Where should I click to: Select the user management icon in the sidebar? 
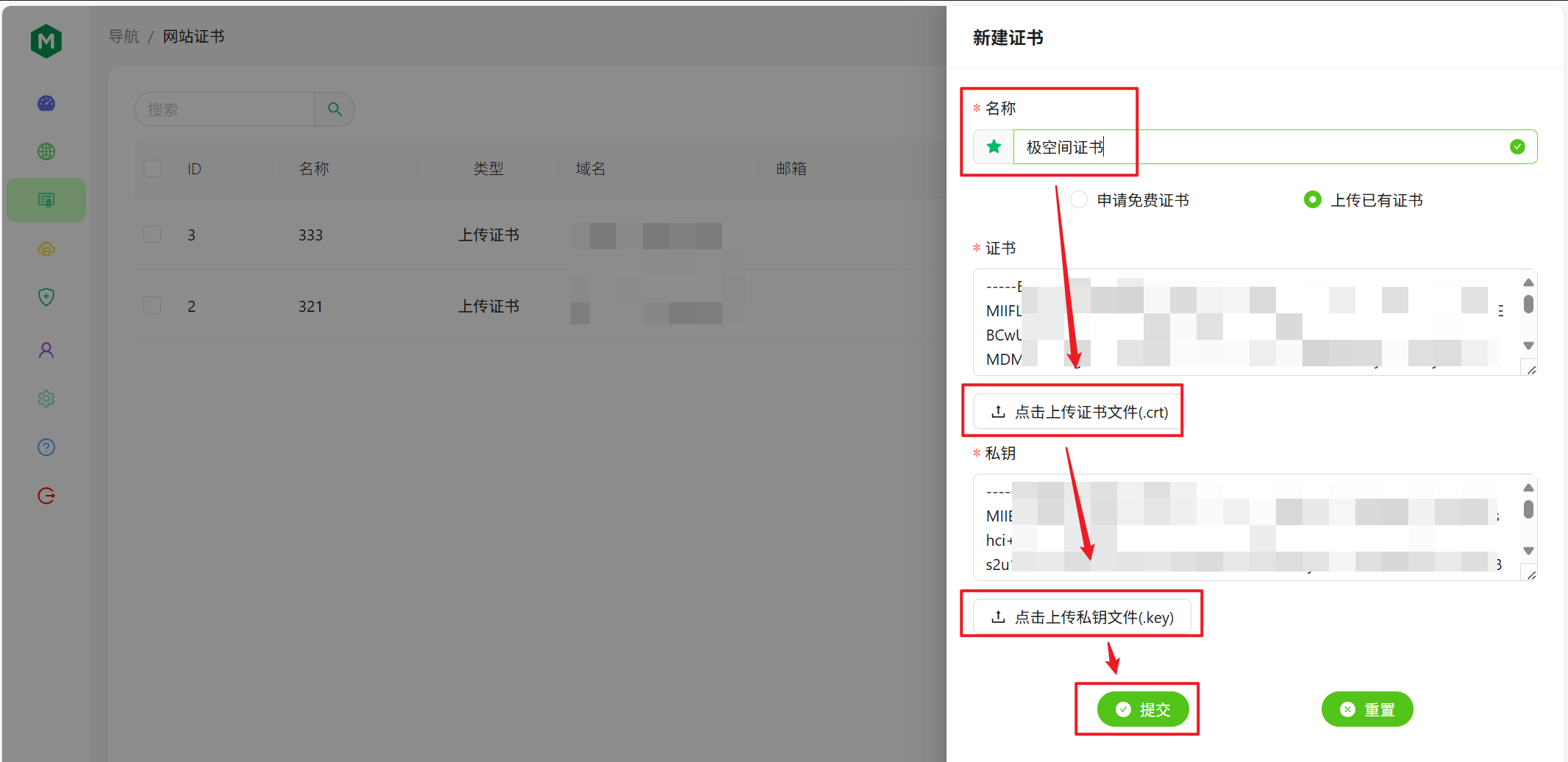pos(46,349)
